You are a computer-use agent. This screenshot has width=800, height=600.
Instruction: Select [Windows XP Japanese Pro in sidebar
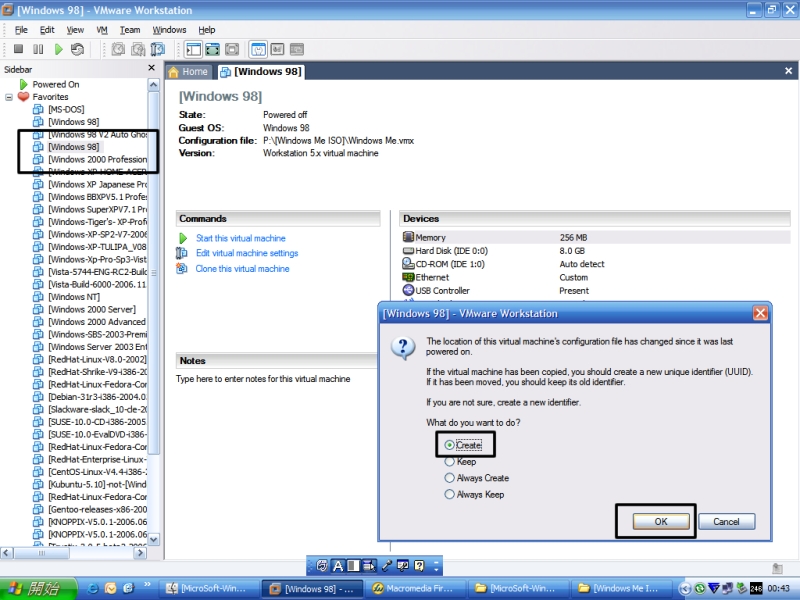(x=97, y=184)
